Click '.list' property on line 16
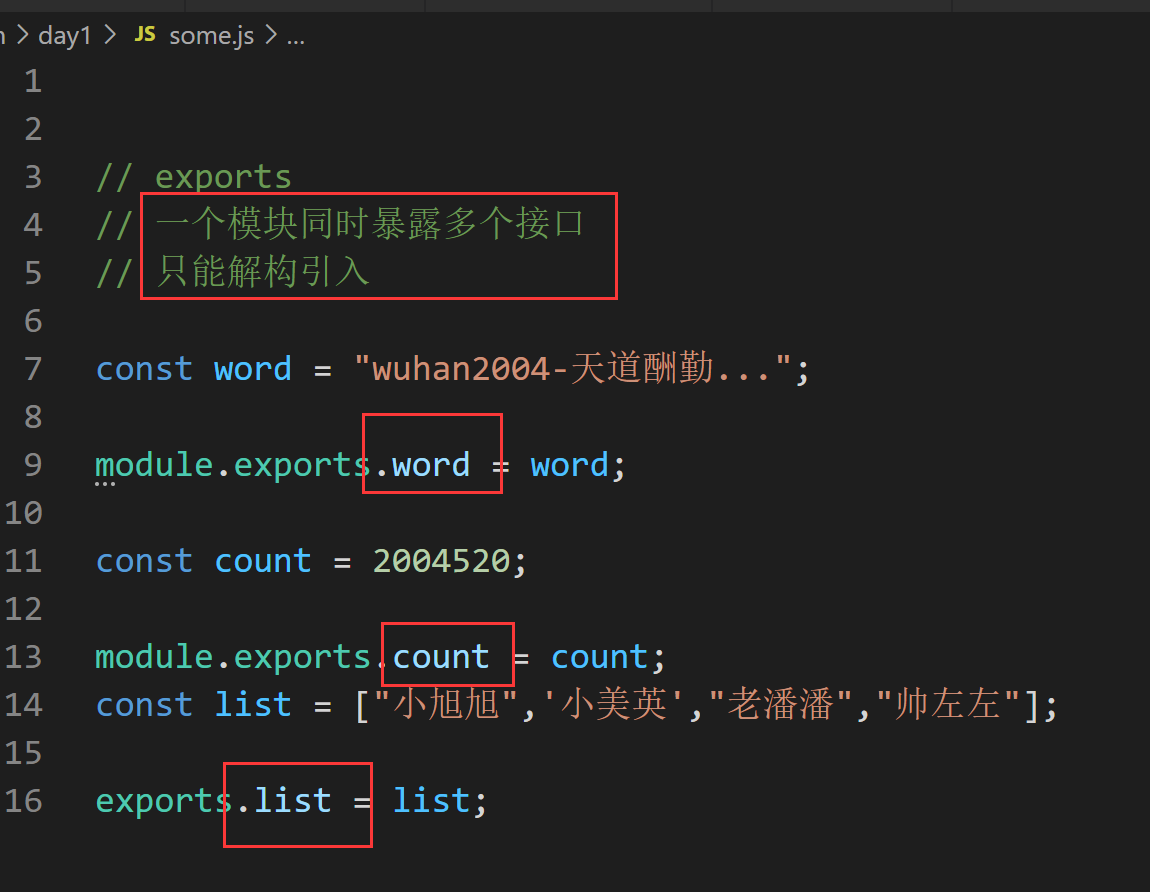 pos(284,800)
